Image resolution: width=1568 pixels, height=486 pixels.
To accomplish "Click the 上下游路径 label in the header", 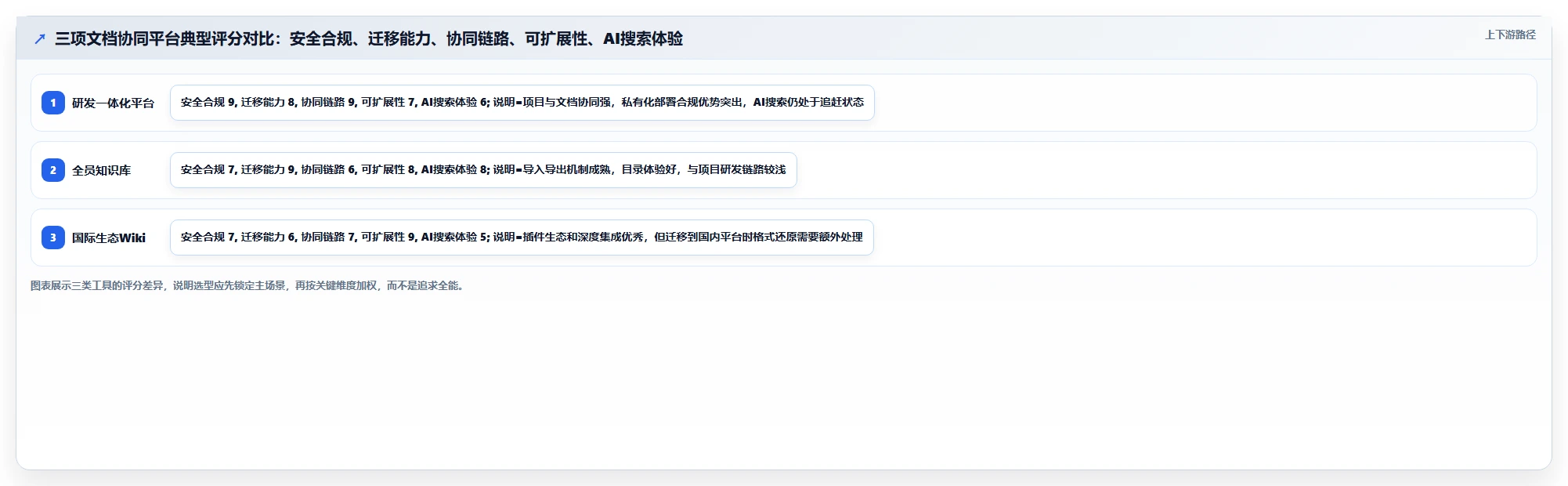I will [1510, 34].
